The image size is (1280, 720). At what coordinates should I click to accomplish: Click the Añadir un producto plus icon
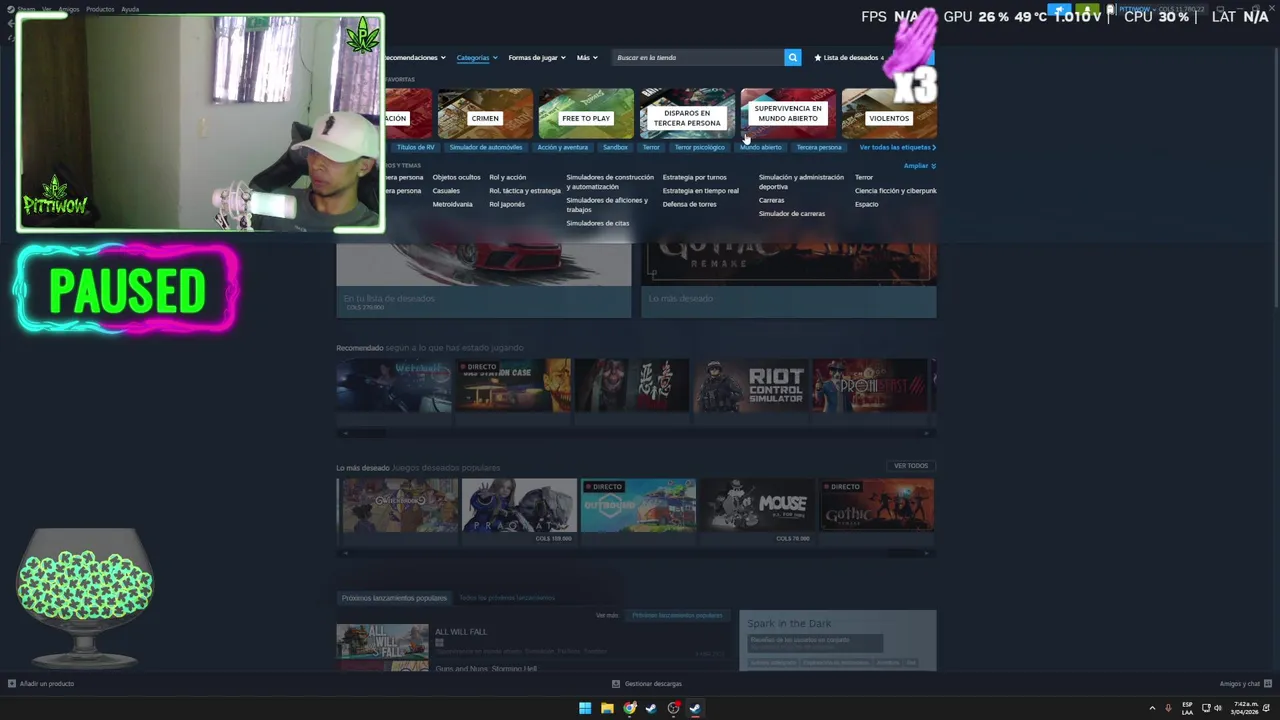(12, 684)
